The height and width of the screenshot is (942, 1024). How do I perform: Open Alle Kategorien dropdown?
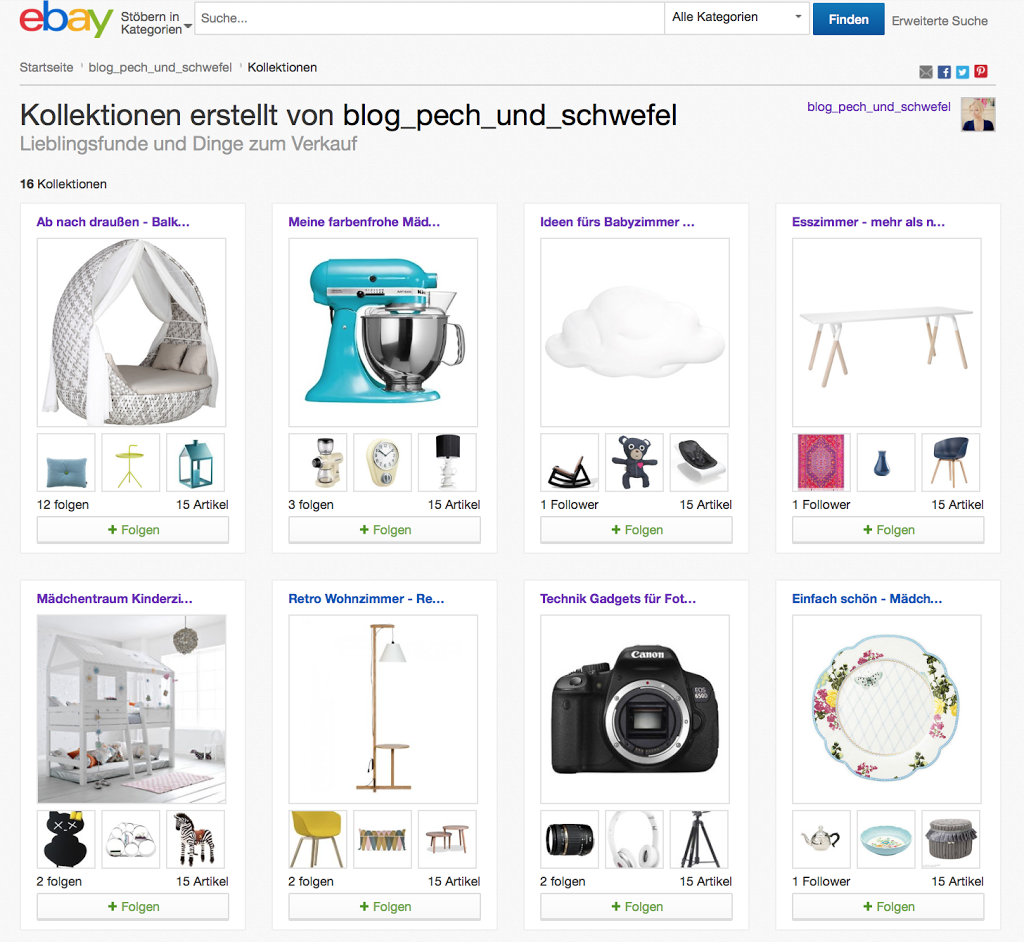coord(737,18)
